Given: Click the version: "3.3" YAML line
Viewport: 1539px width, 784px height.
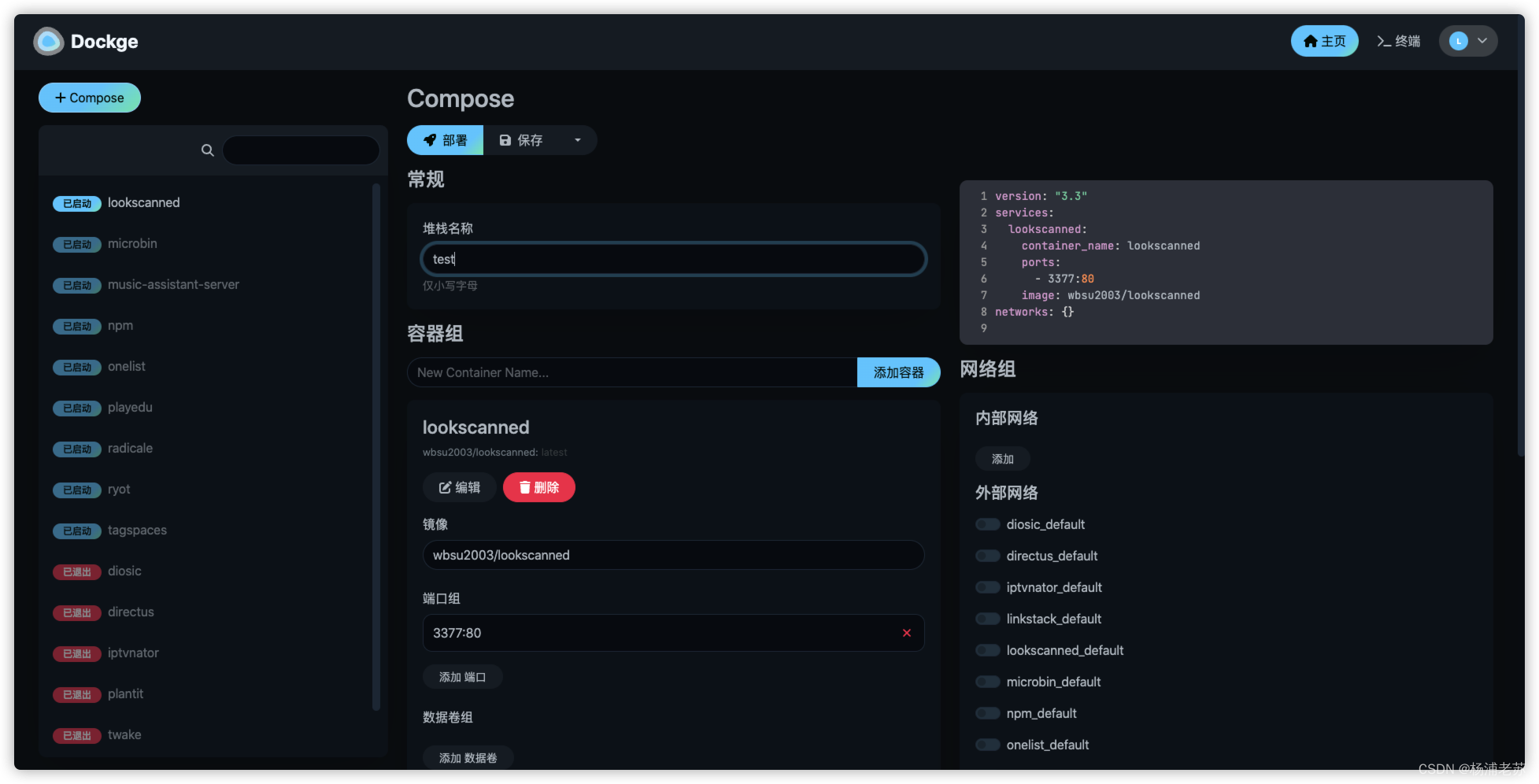Looking at the screenshot, I should tap(1041, 196).
